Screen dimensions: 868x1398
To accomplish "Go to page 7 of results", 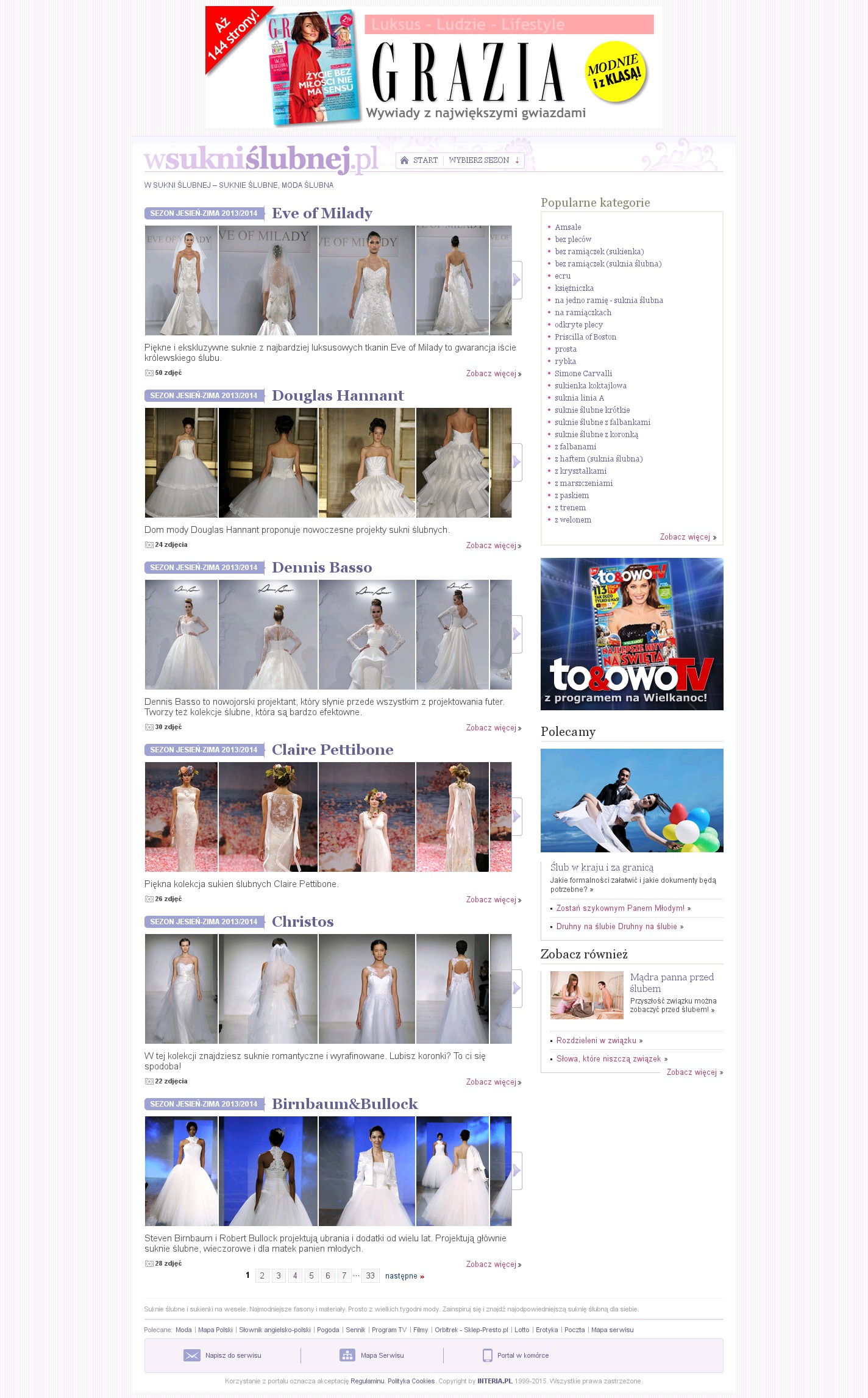I will tap(344, 1275).
